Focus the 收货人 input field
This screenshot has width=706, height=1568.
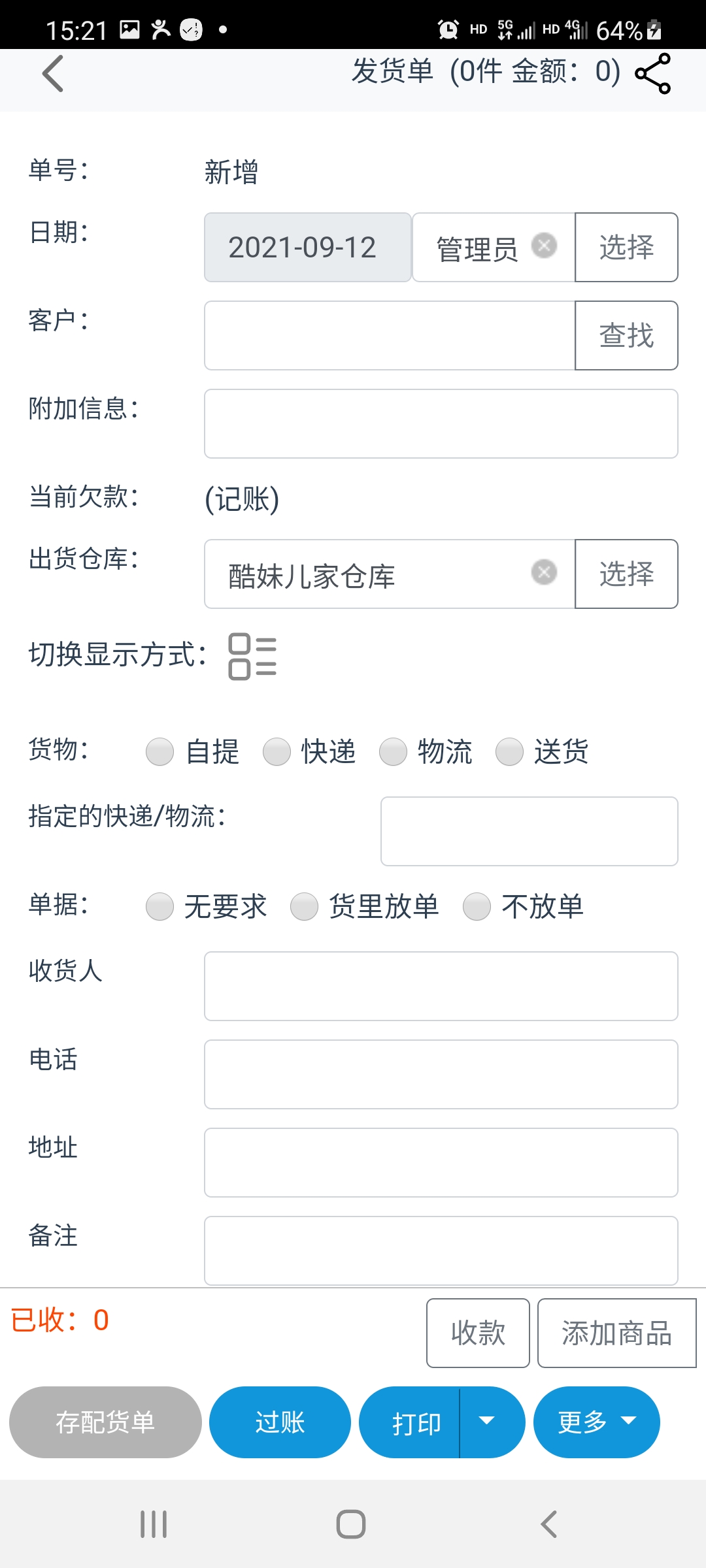441,986
